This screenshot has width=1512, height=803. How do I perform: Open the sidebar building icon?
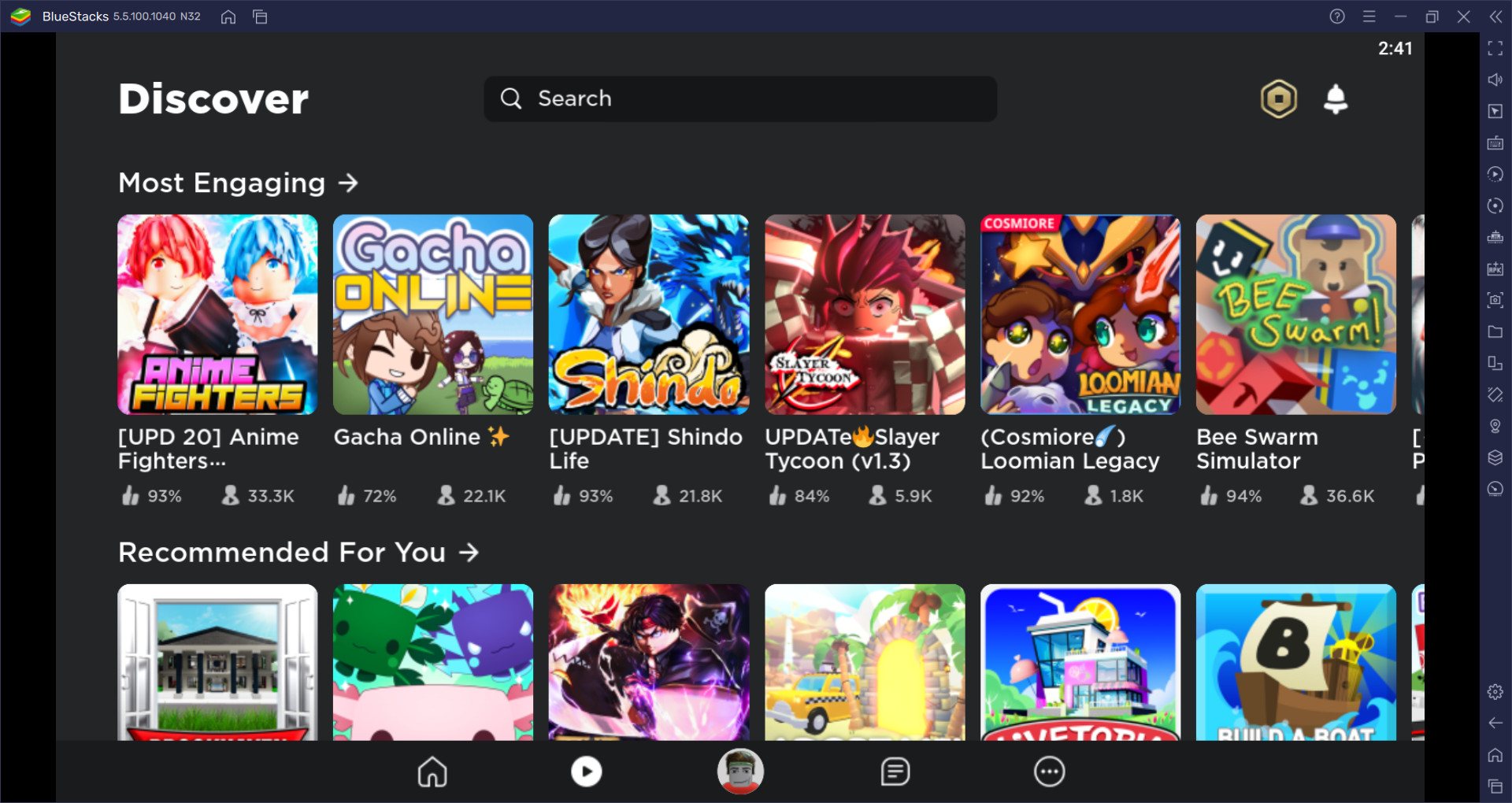[1495, 237]
